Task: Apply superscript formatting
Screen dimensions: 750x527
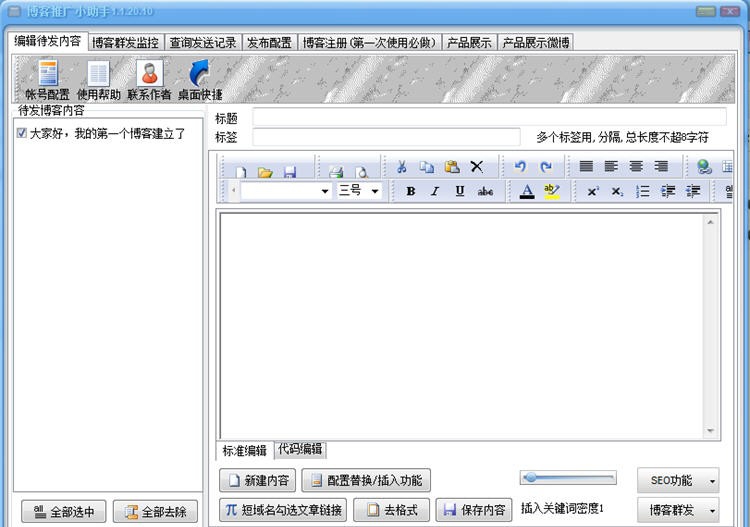Action: coord(593,191)
